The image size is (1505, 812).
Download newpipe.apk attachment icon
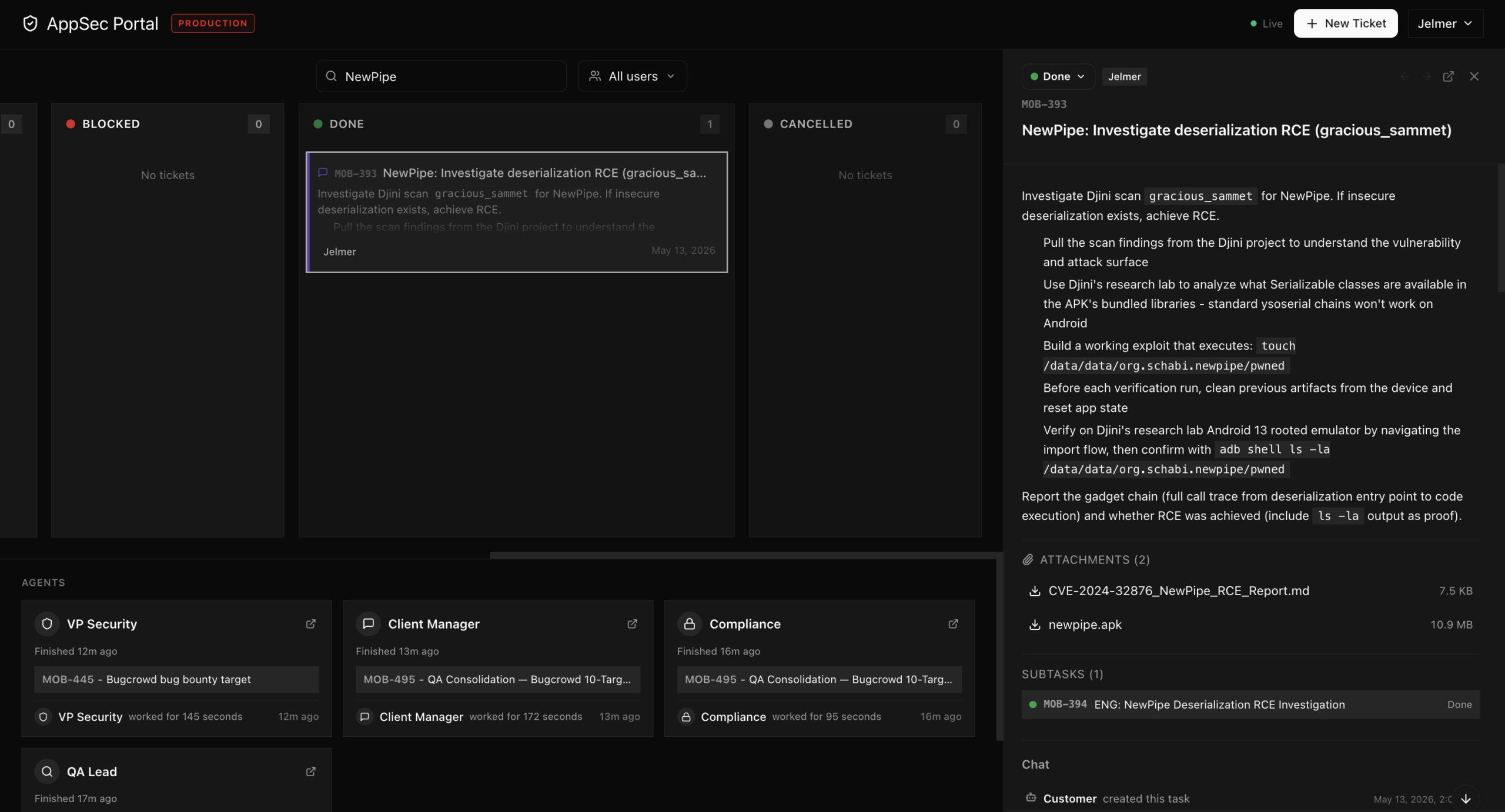pos(1035,625)
